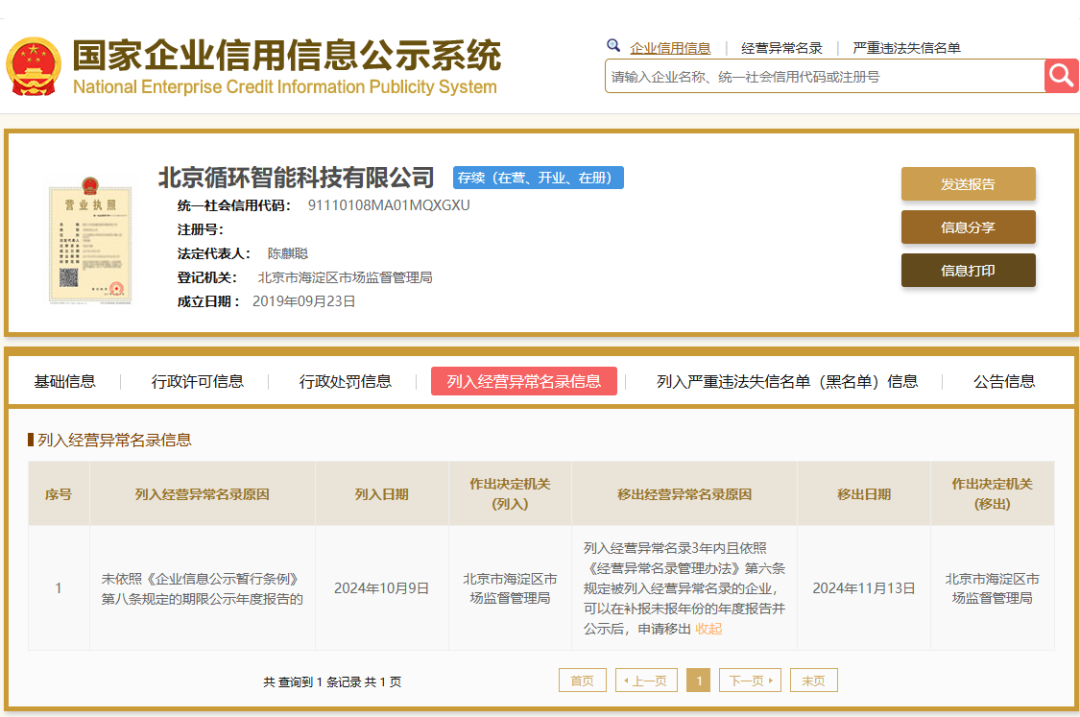Click the row number 1 cell
Screen dimensions: 1080x717
(x=59, y=588)
